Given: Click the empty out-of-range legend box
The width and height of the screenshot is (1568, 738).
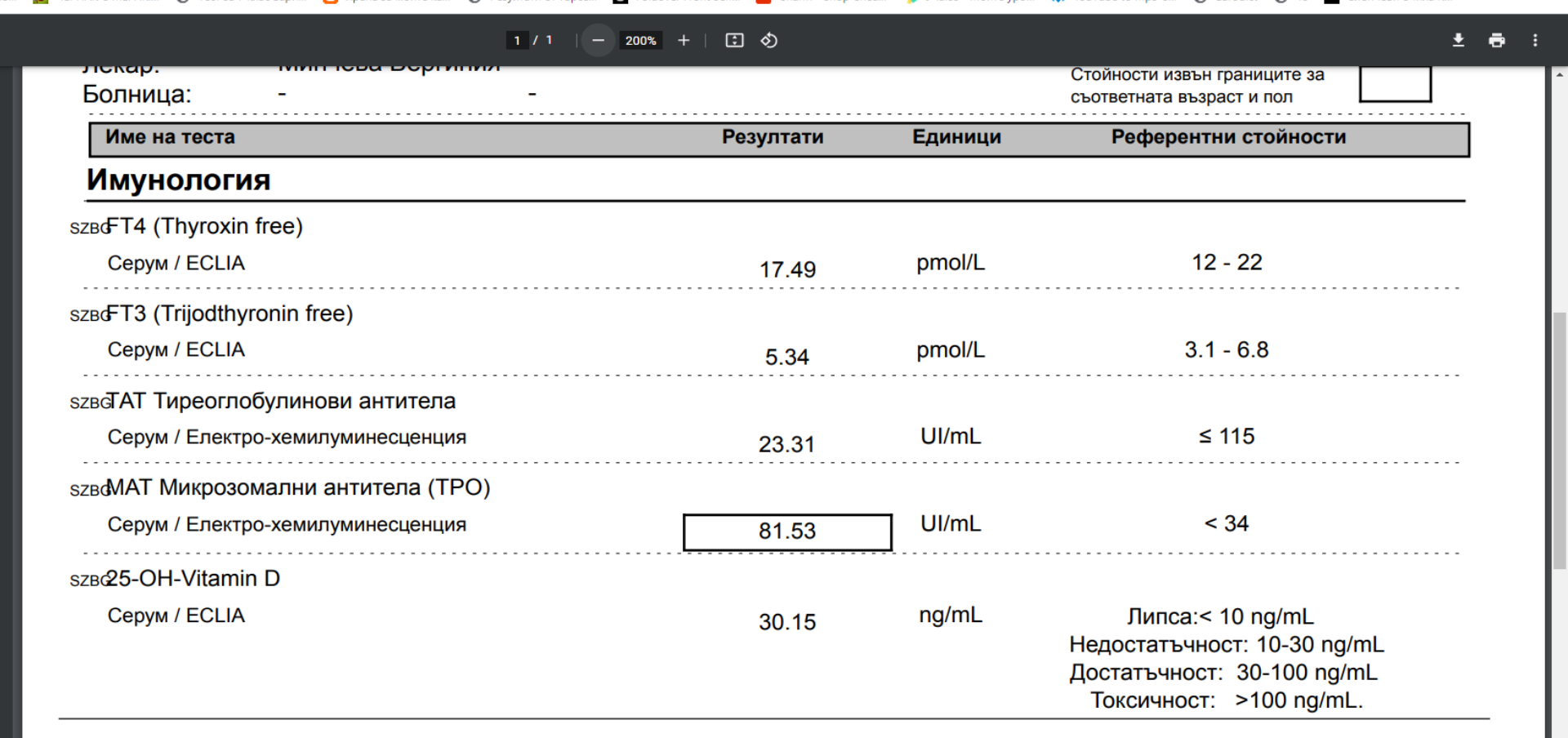Looking at the screenshot, I should (1394, 85).
